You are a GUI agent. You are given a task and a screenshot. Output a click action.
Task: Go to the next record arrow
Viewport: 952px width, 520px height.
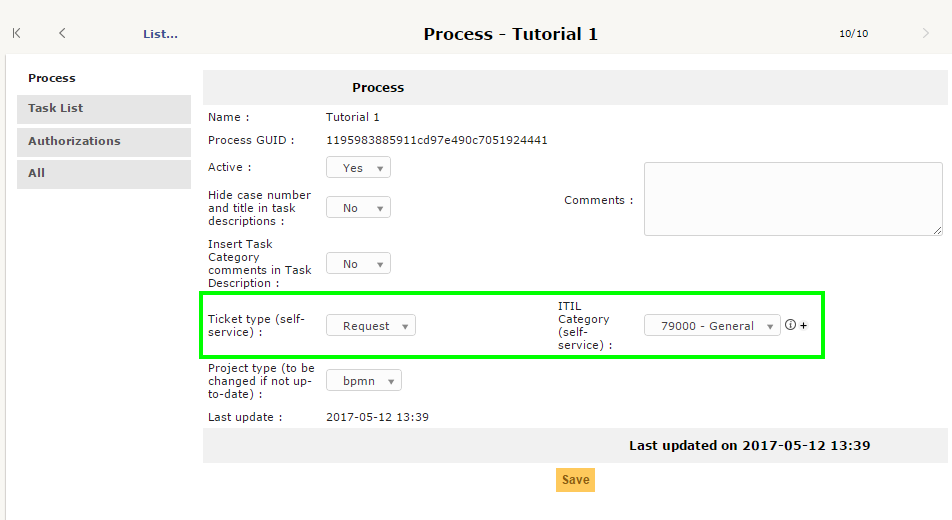tap(925, 33)
